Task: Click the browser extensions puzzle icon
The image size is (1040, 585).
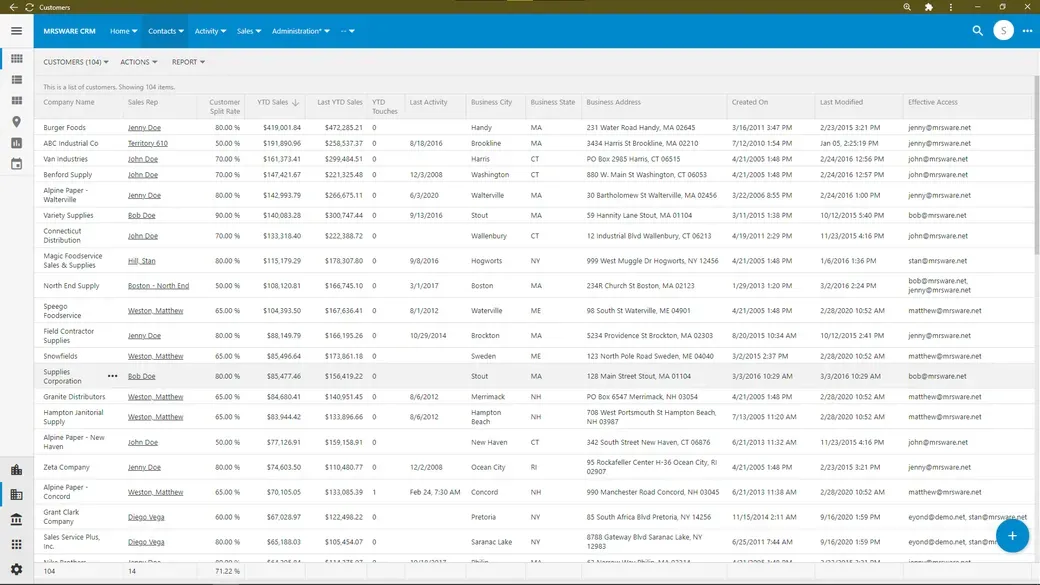Action: coord(929,7)
